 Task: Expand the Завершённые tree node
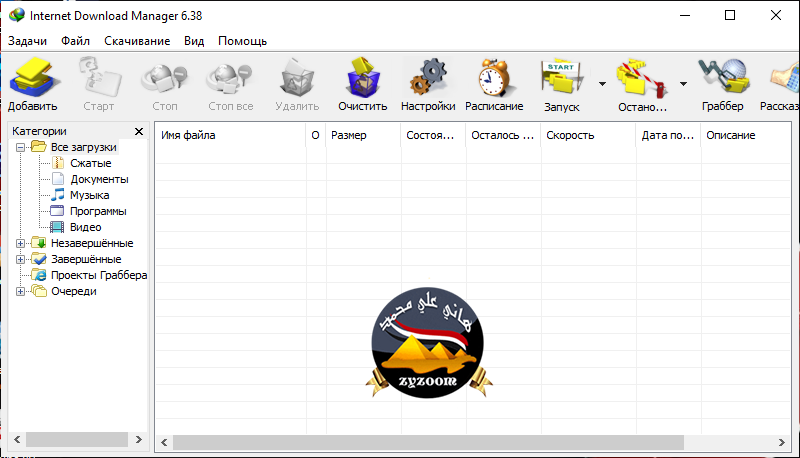(20, 259)
